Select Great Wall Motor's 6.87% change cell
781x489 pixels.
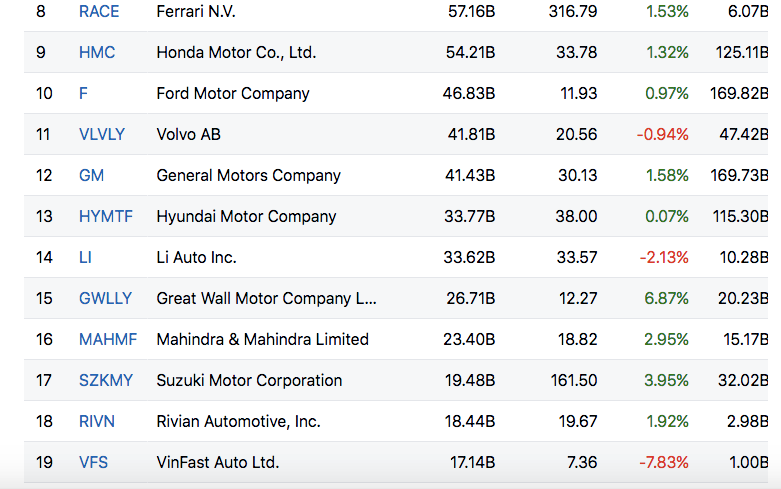point(667,298)
